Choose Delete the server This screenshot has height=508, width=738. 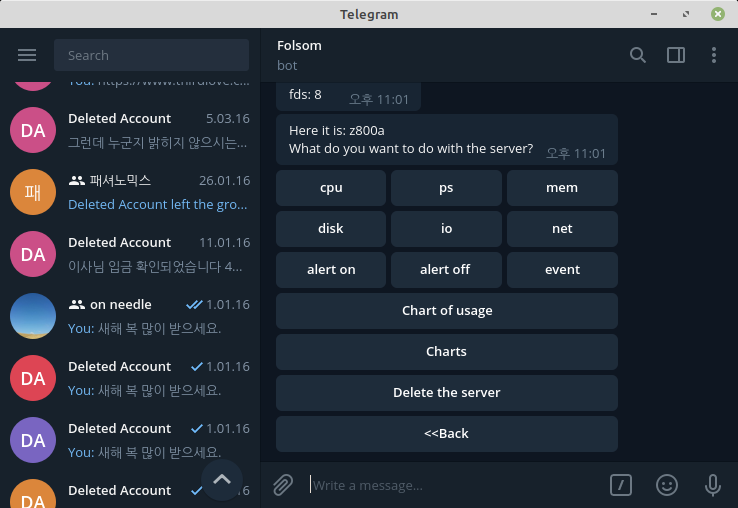pos(447,393)
